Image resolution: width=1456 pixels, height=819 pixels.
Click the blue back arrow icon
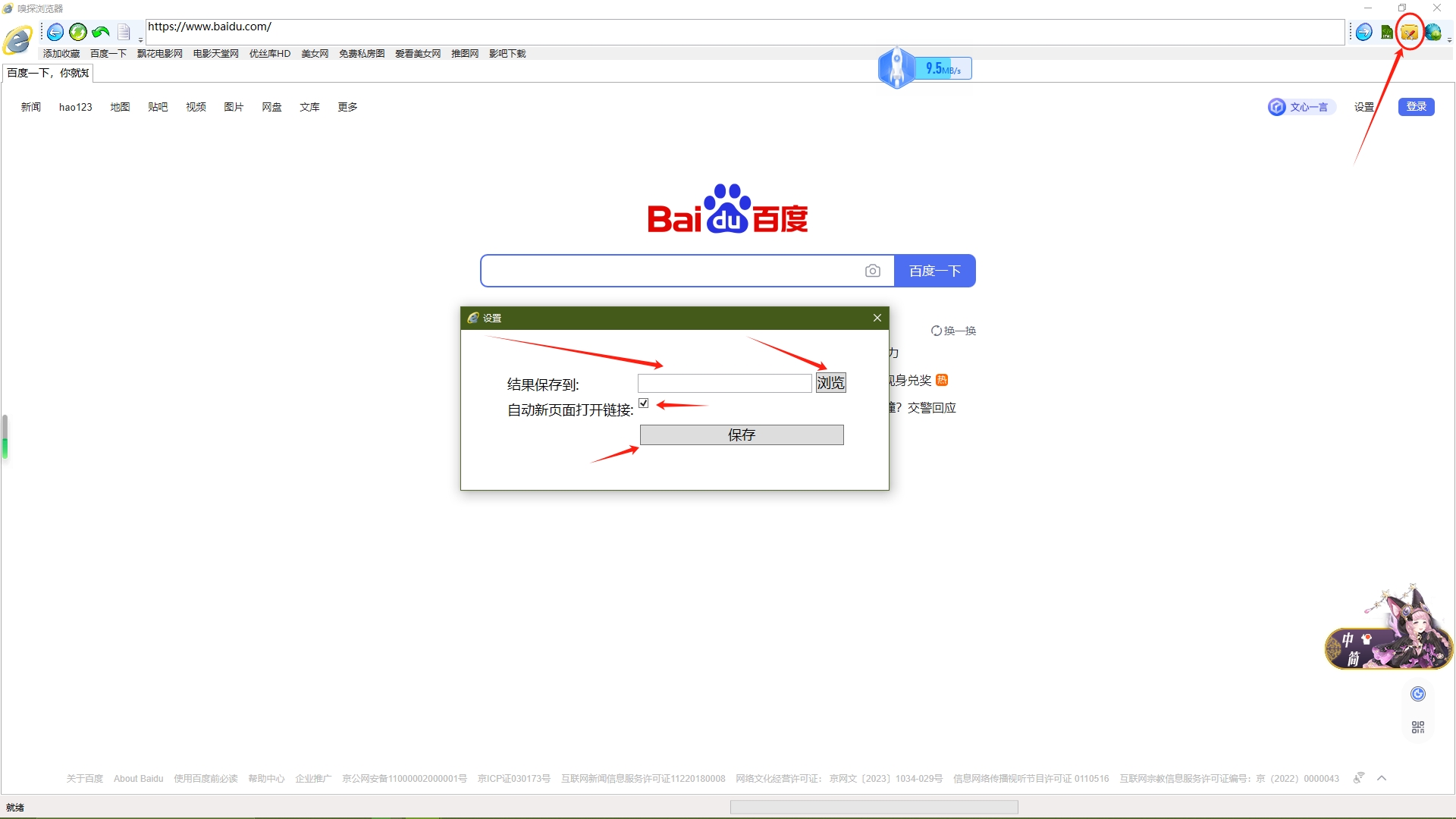(55, 32)
